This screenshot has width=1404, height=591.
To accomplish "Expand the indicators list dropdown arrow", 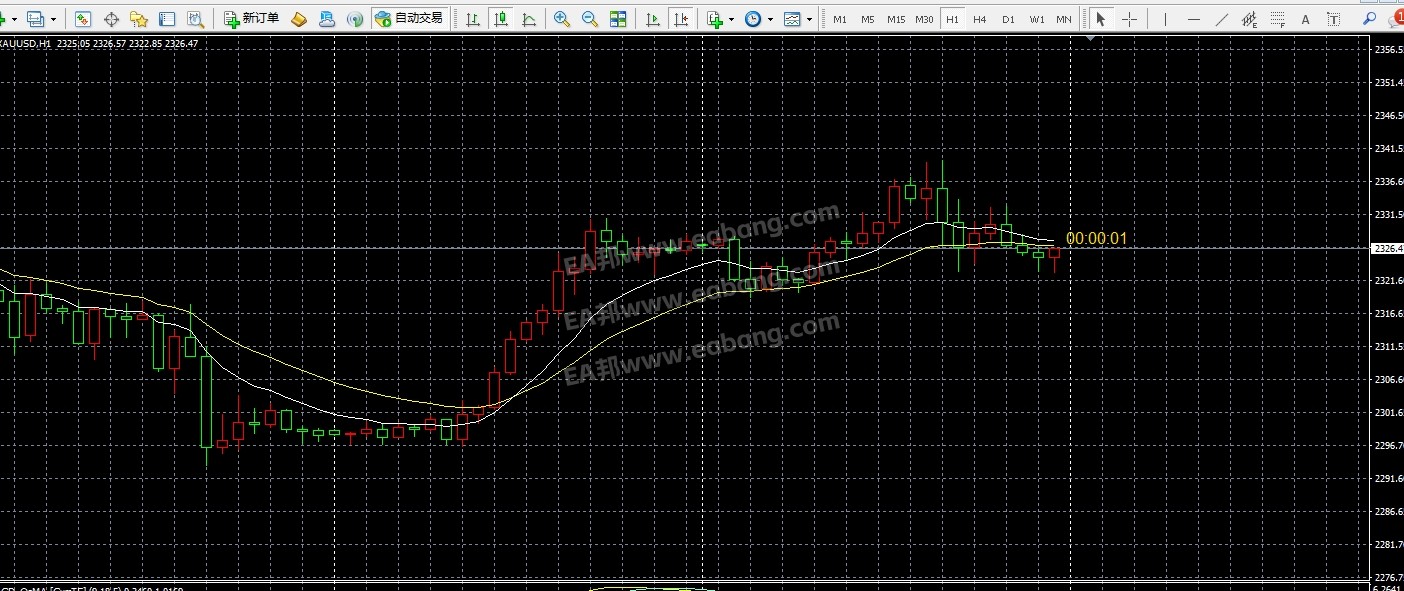I will click(x=731, y=19).
